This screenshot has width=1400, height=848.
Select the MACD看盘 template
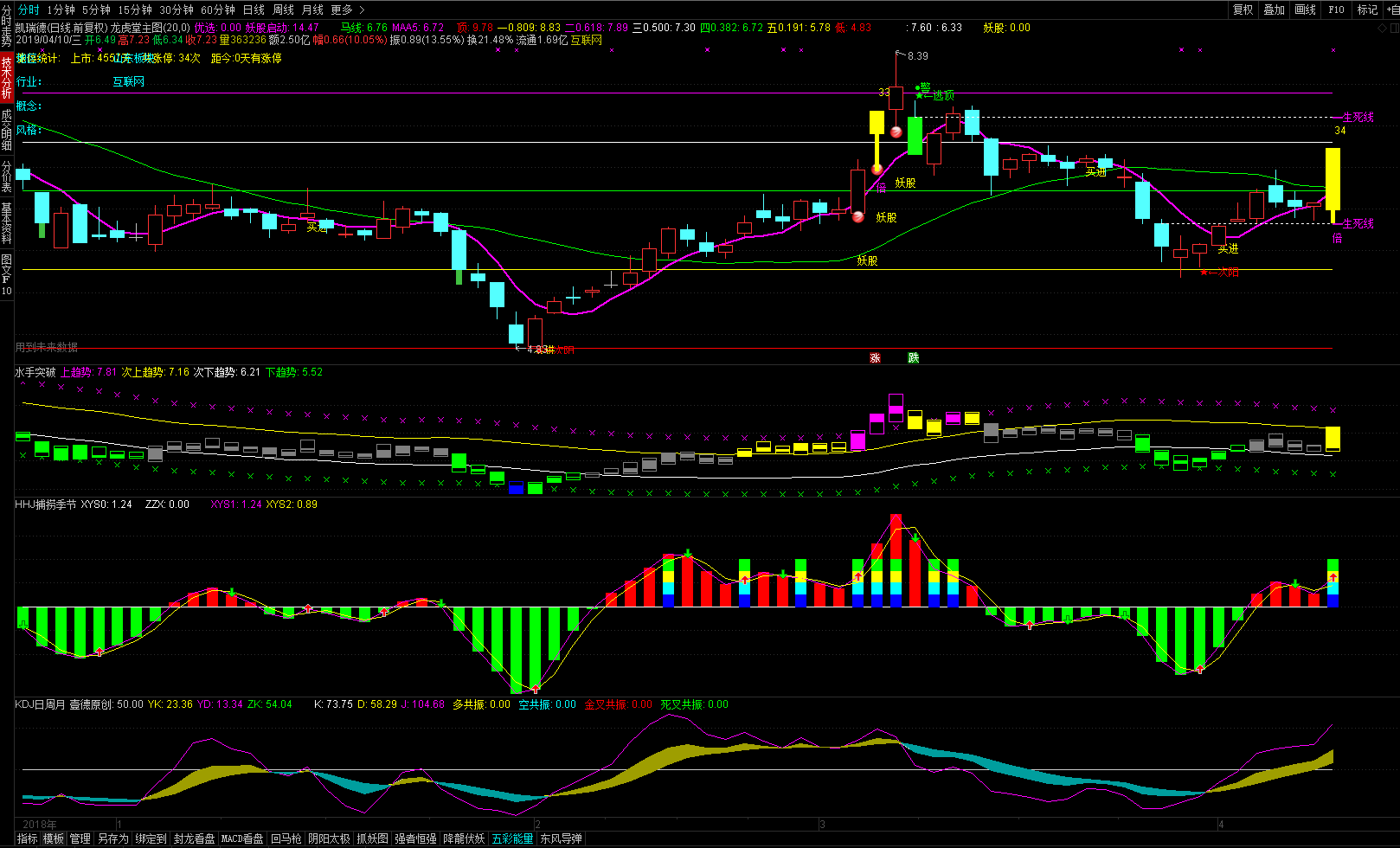(242, 838)
